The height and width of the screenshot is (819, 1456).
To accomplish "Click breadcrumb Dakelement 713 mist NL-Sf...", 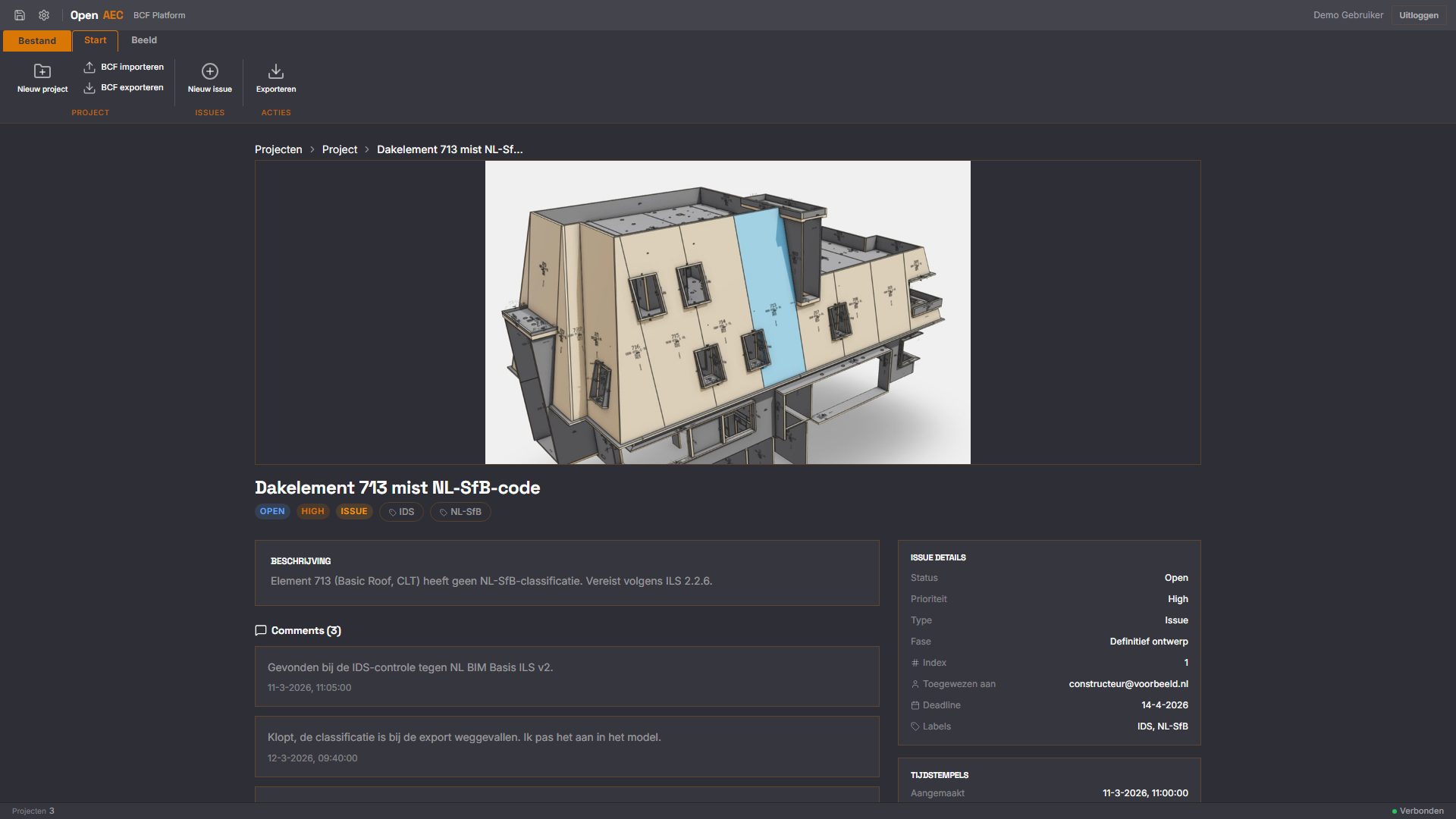I will 450,149.
